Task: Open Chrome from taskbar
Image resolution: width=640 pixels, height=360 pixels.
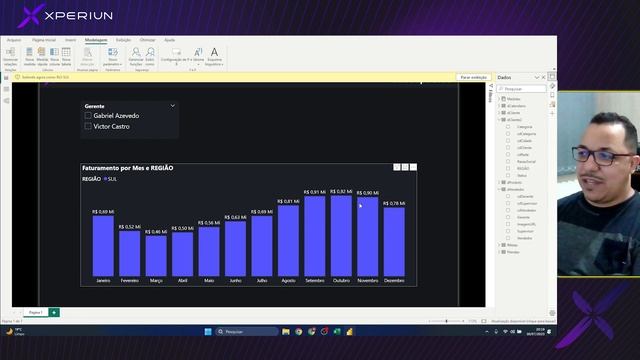Action: tap(299, 331)
